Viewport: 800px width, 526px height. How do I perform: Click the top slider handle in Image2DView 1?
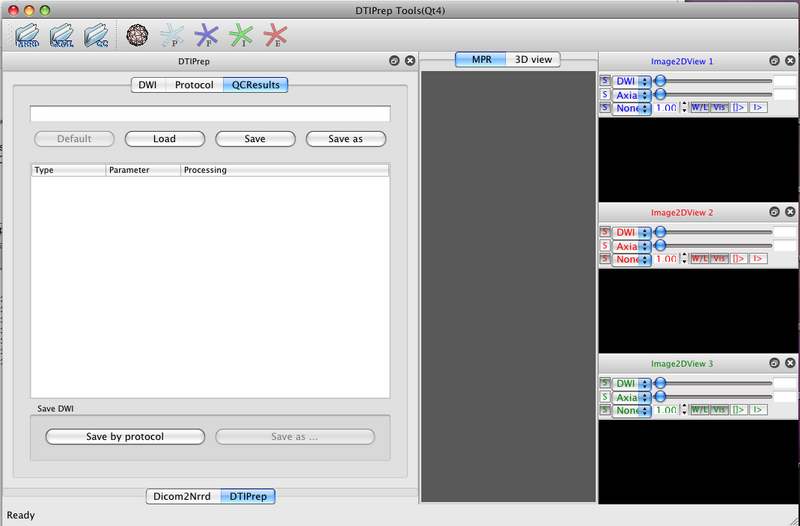[660, 80]
